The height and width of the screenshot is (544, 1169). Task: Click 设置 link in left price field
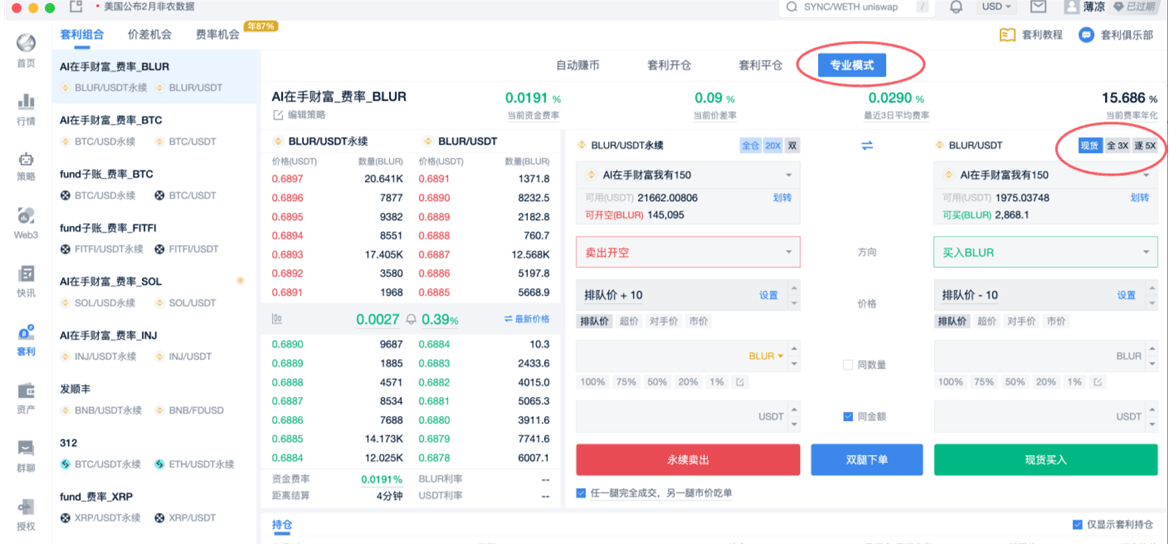[x=769, y=295]
